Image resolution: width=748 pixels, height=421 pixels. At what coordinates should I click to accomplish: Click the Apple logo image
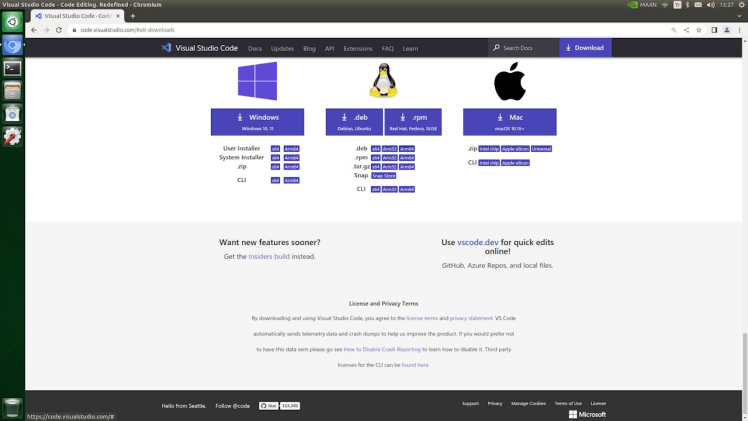[x=509, y=83]
